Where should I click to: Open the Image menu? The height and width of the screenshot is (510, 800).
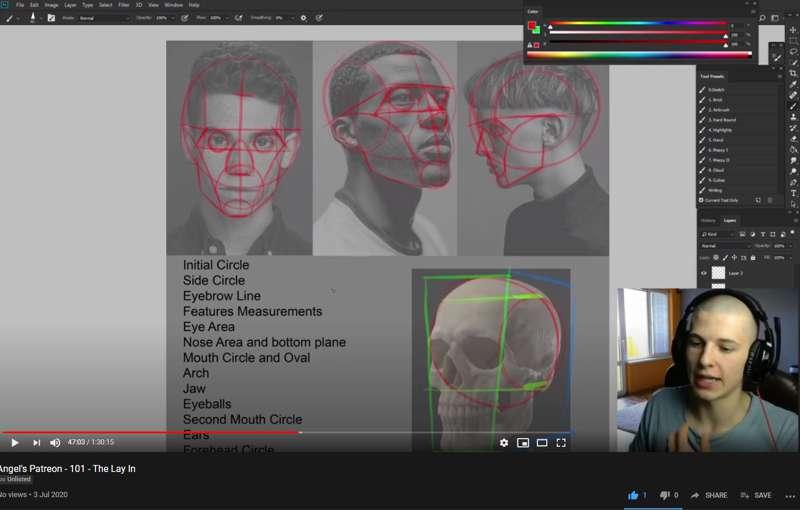pos(52,5)
